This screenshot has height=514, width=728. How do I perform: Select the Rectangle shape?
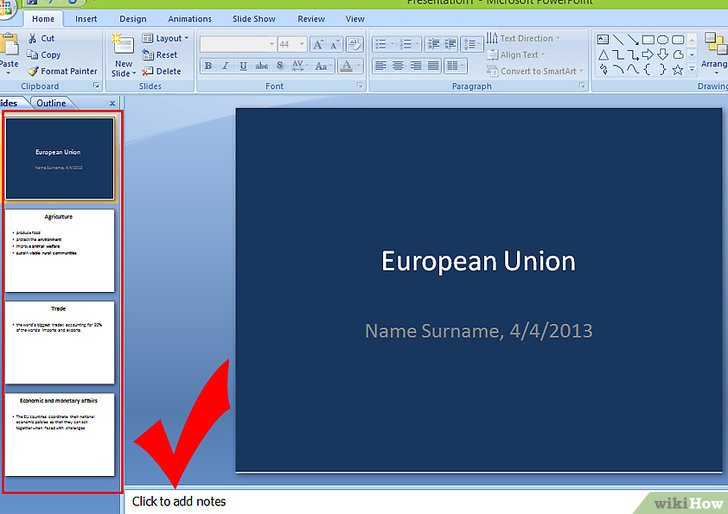pos(648,39)
